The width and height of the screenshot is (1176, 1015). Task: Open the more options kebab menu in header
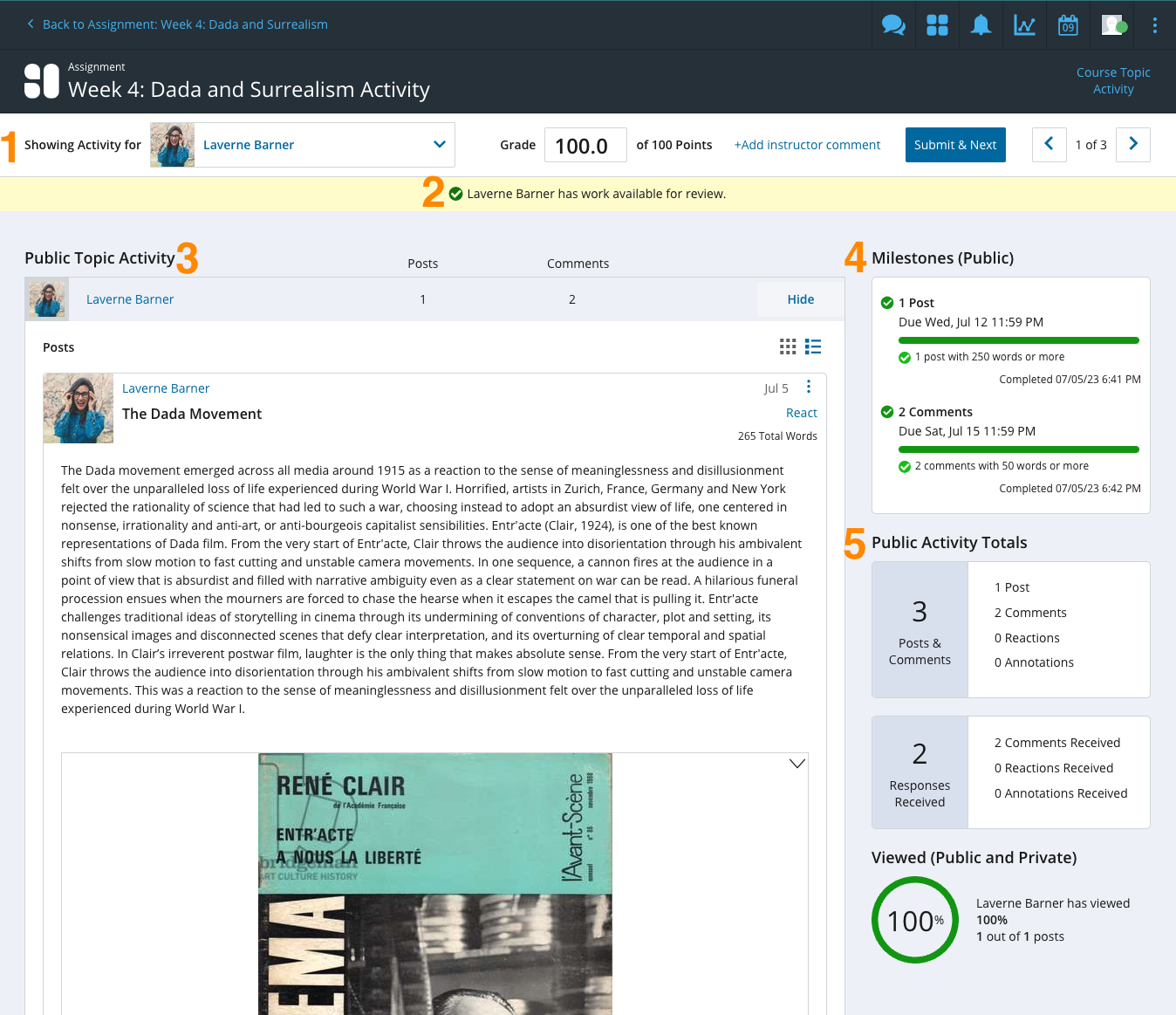point(1154,24)
